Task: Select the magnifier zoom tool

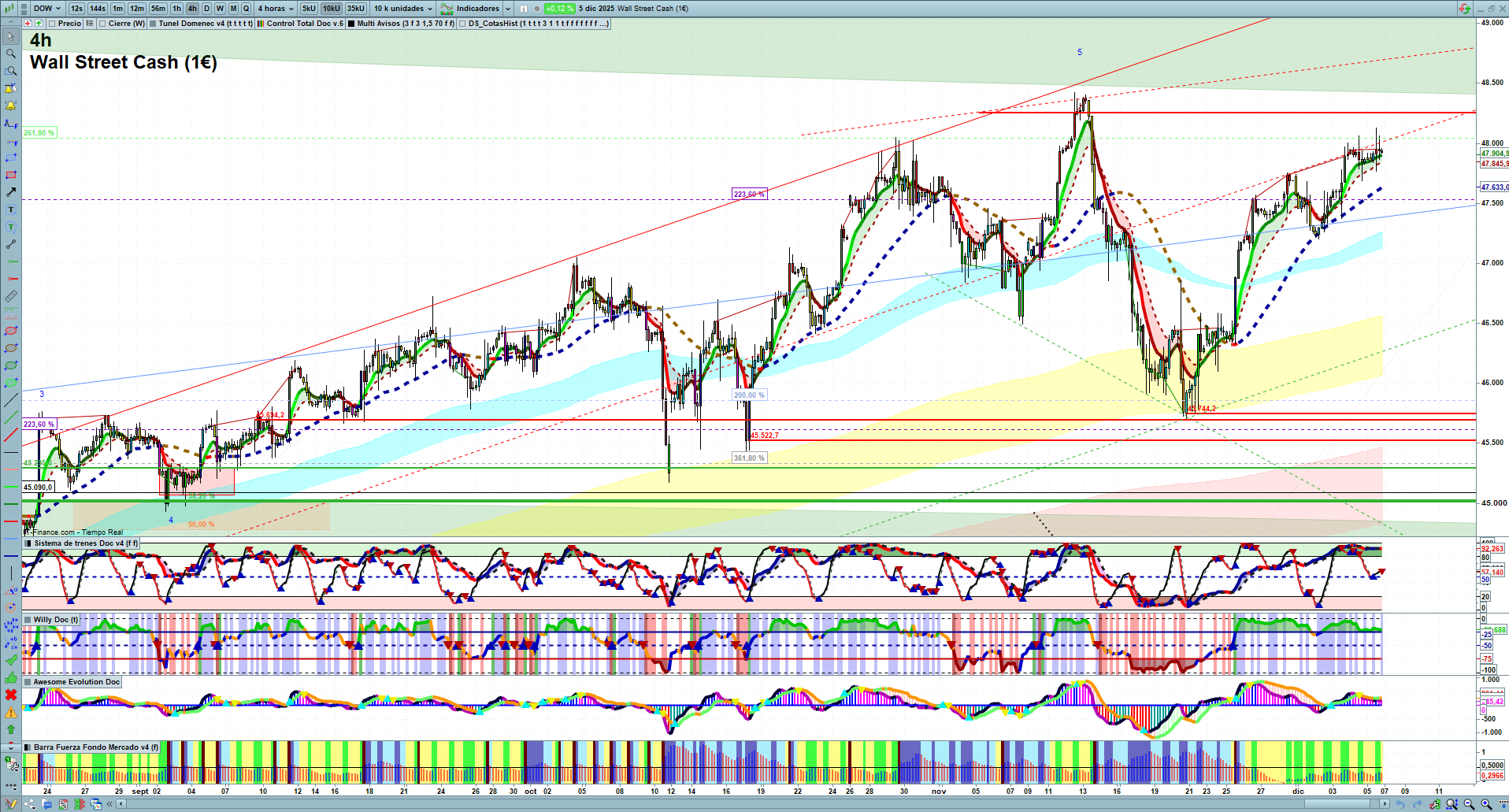Action: tap(11, 54)
